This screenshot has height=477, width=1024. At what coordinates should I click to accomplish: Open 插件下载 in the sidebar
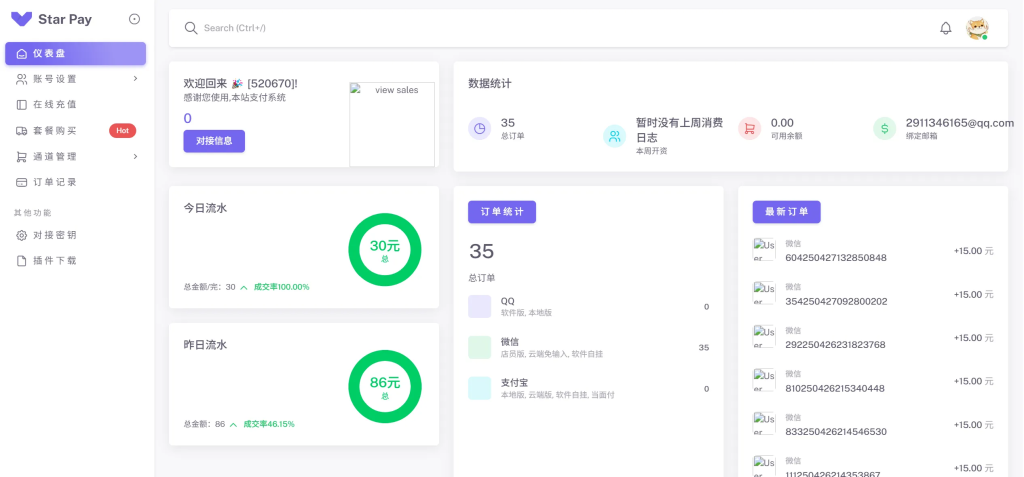[55, 260]
